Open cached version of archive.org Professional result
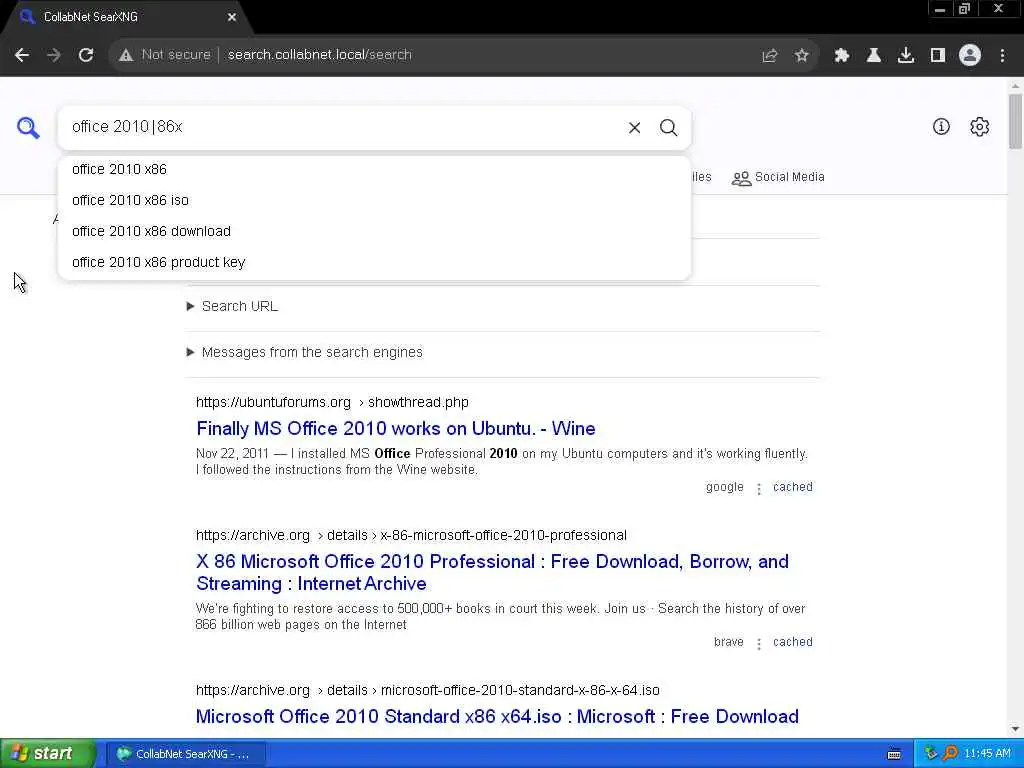 793,642
